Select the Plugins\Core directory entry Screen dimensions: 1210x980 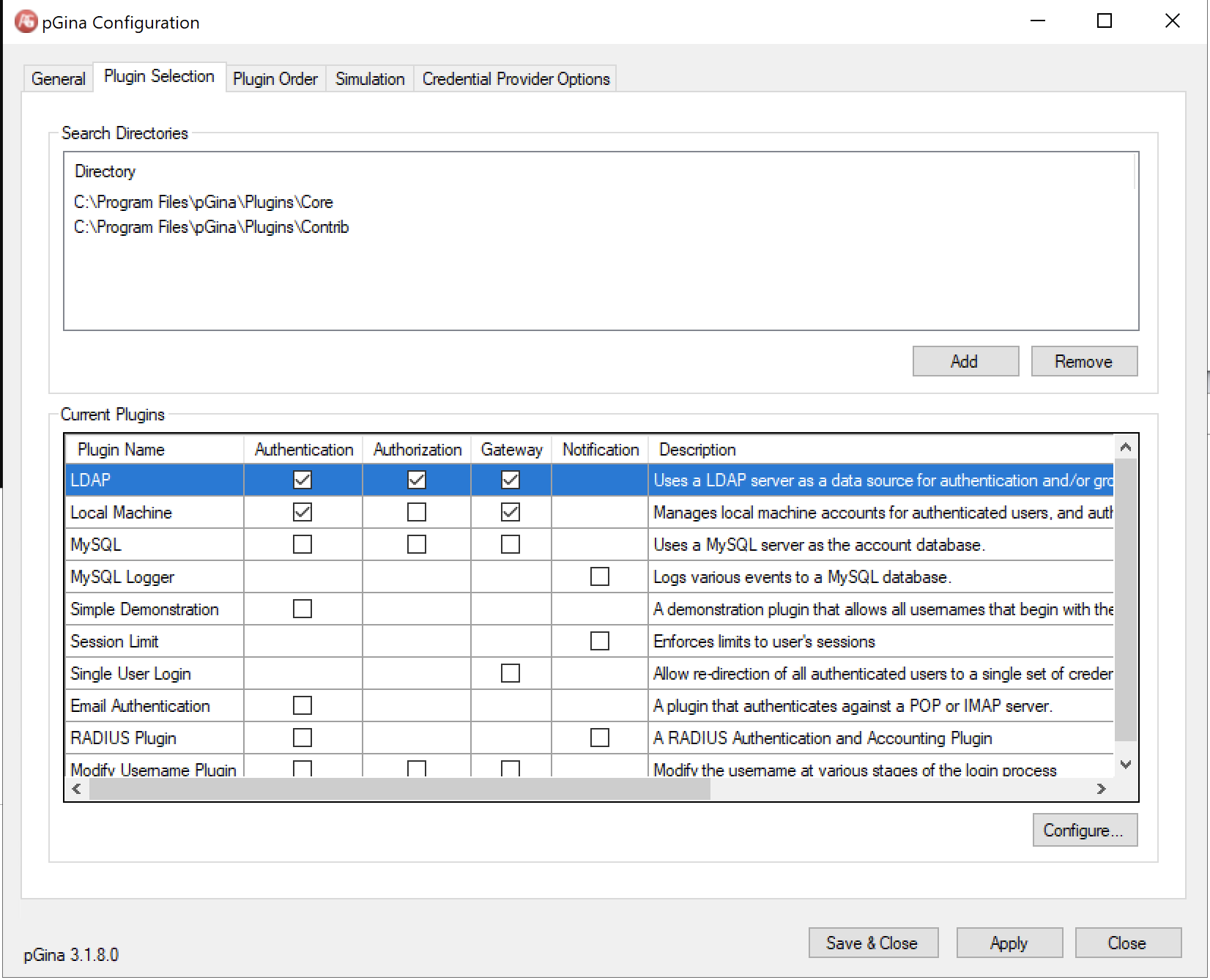pyautogui.click(x=204, y=202)
